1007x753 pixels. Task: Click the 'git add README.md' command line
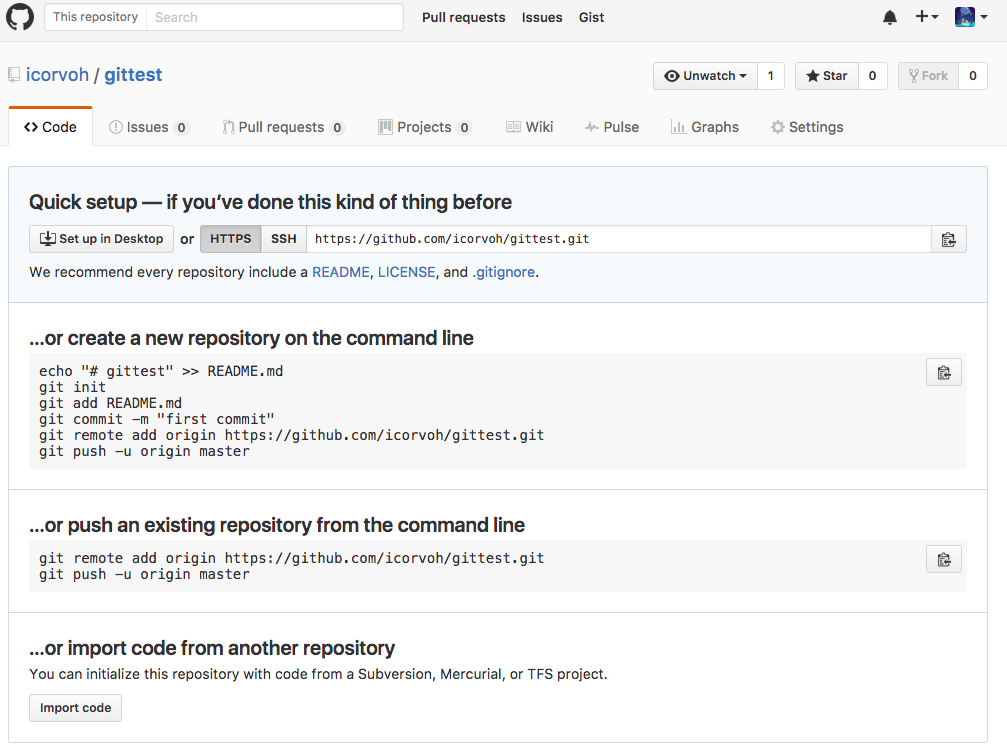pyautogui.click(x=110, y=403)
